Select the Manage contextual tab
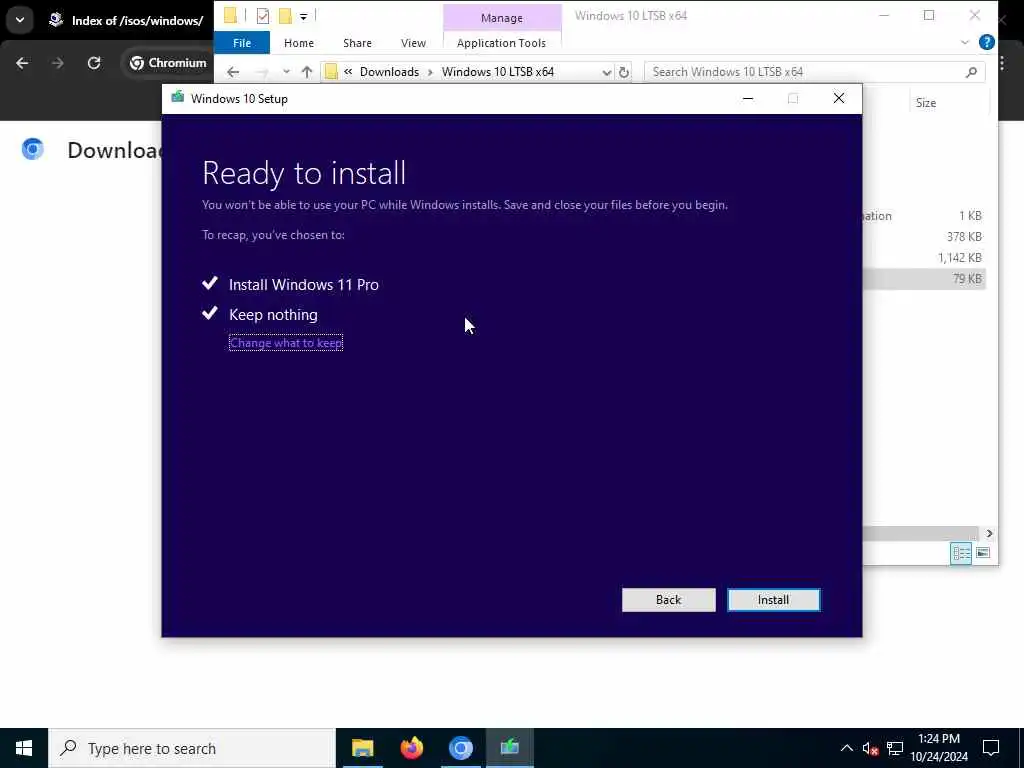Screen dimensions: 1024x768 point(502,18)
